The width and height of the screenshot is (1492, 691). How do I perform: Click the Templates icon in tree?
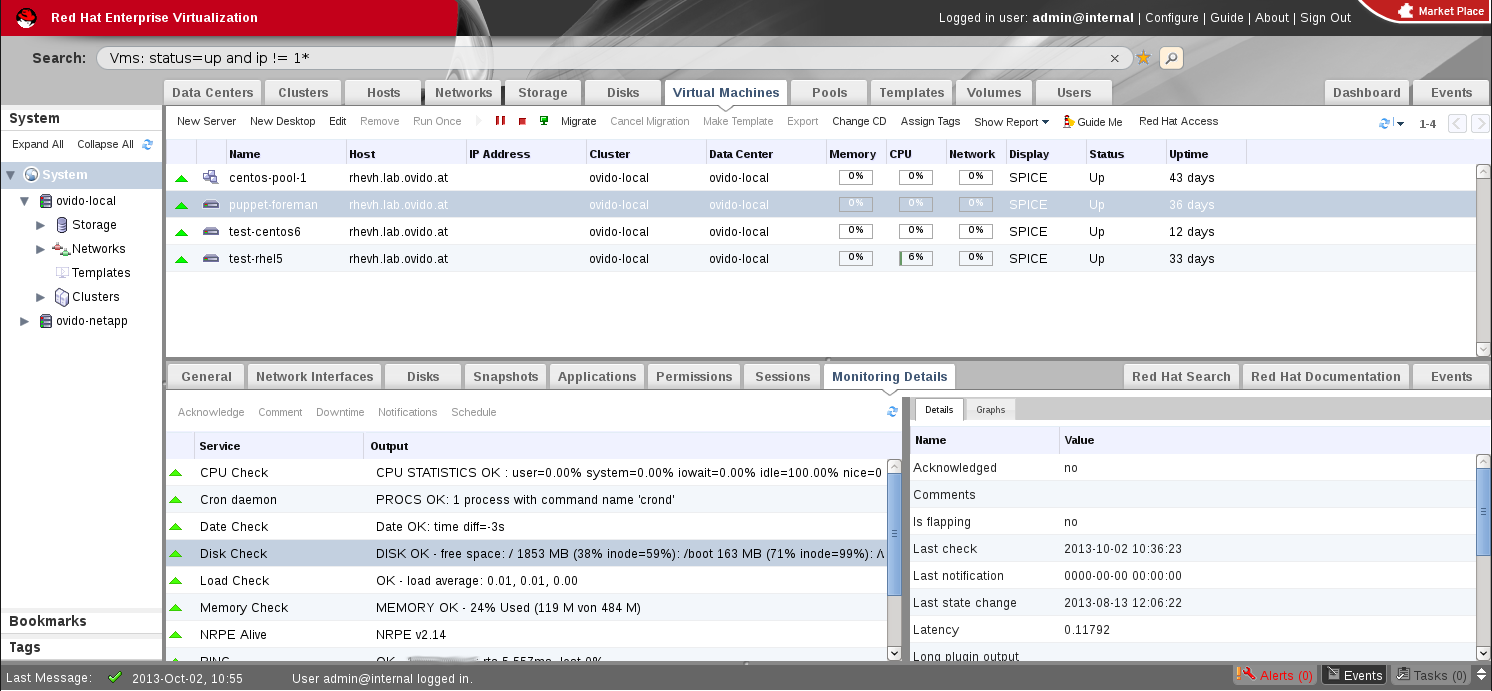click(62, 273)
